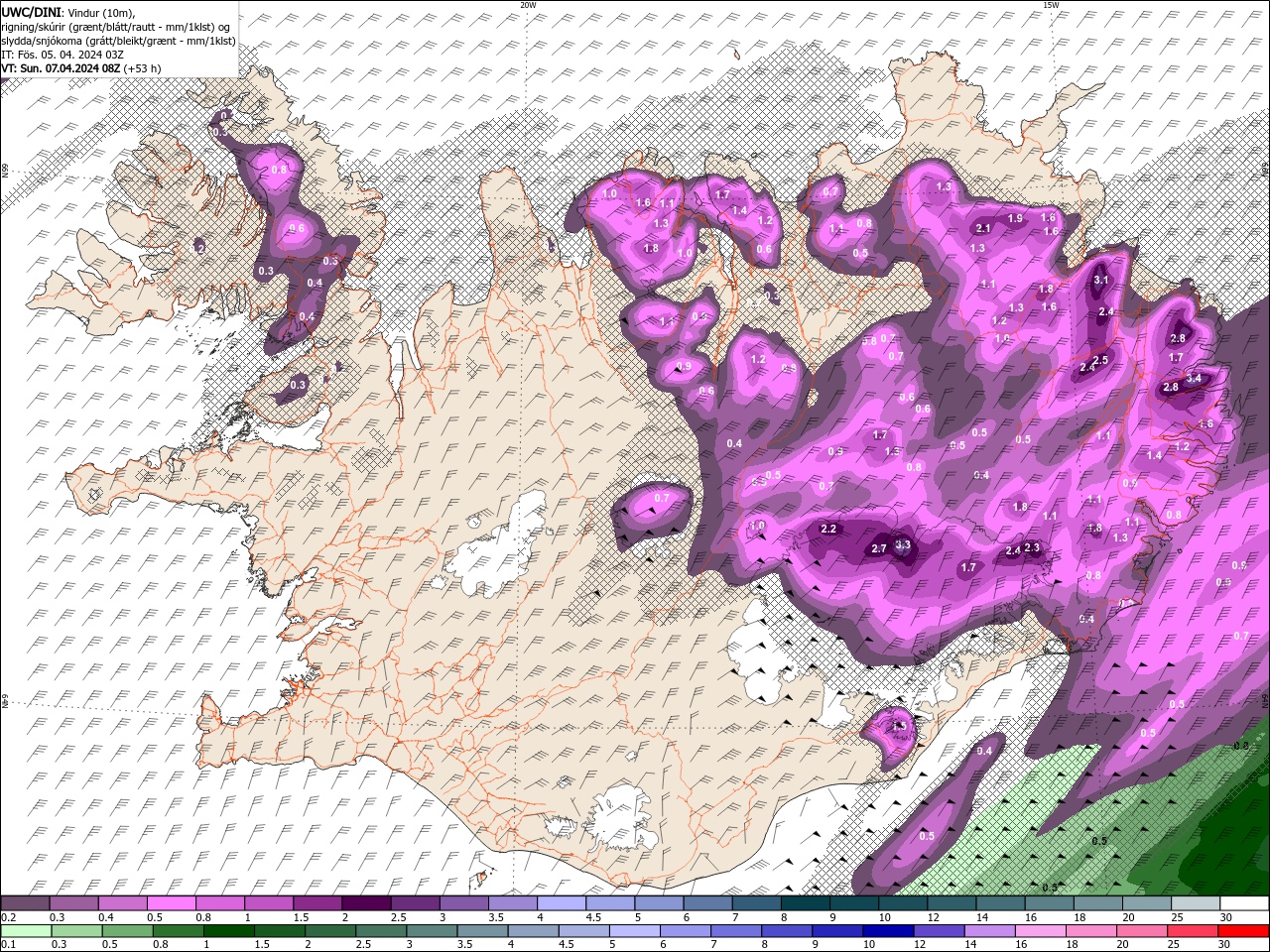Click the lavender 4 snow legend swatch
This screenshot has width=1270, height=952.
(562, 903)
